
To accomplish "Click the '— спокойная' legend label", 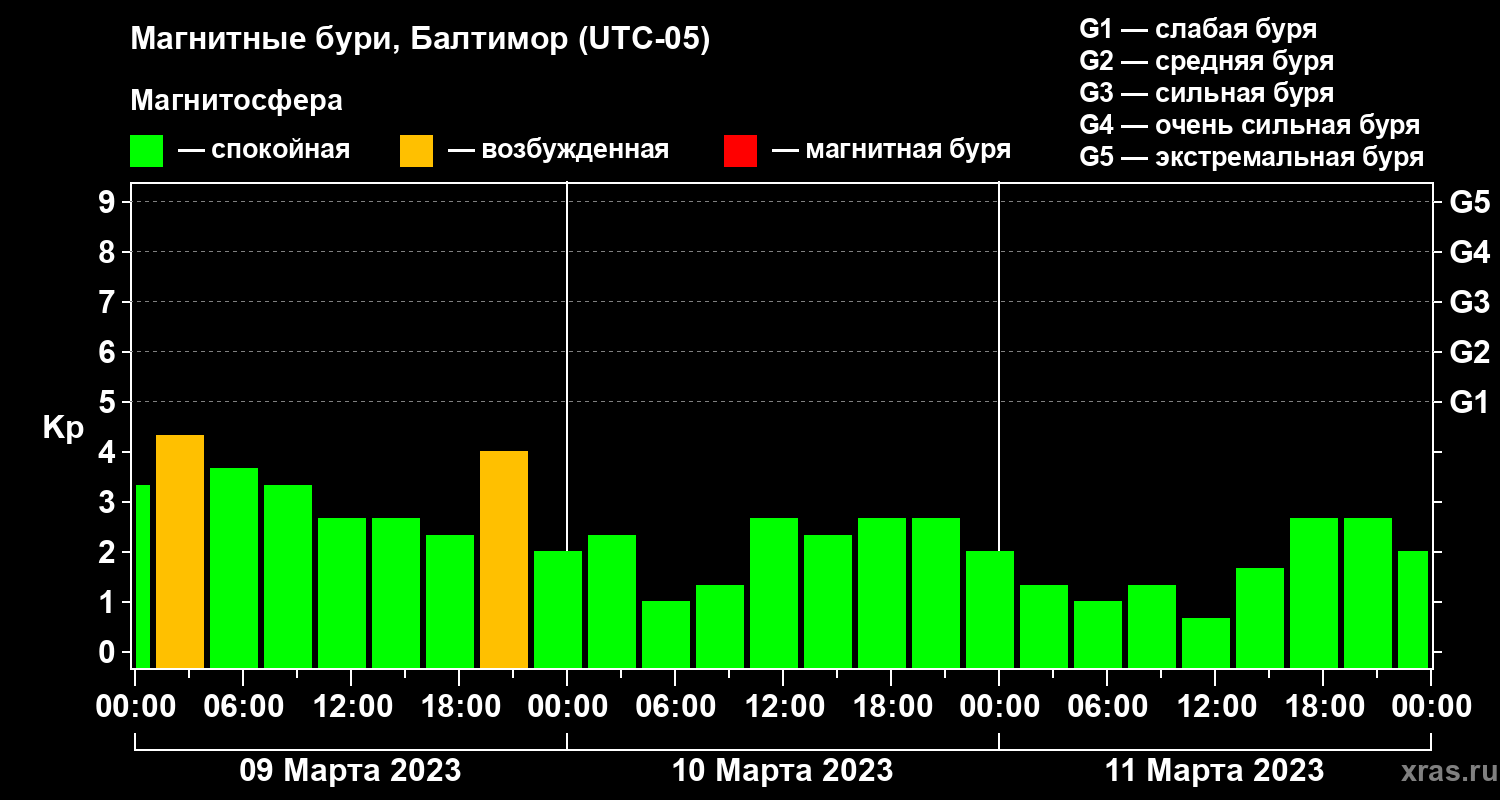I will (264, 150).
